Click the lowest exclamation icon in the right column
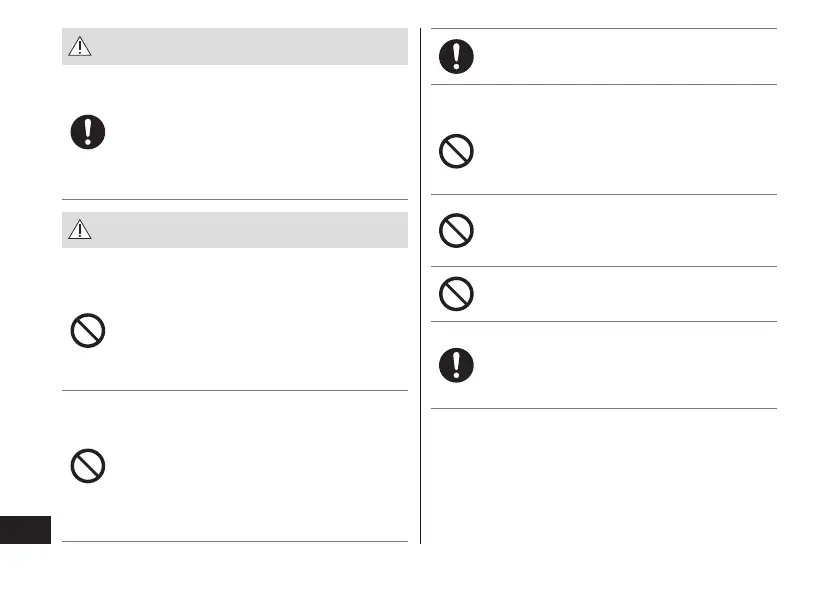839x595 pixels. point(456,365)
